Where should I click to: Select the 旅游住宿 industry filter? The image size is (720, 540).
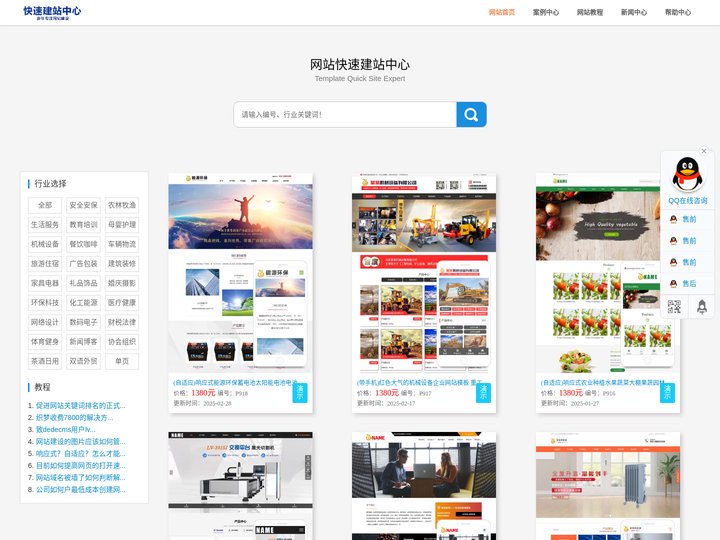tap(45, 264)
